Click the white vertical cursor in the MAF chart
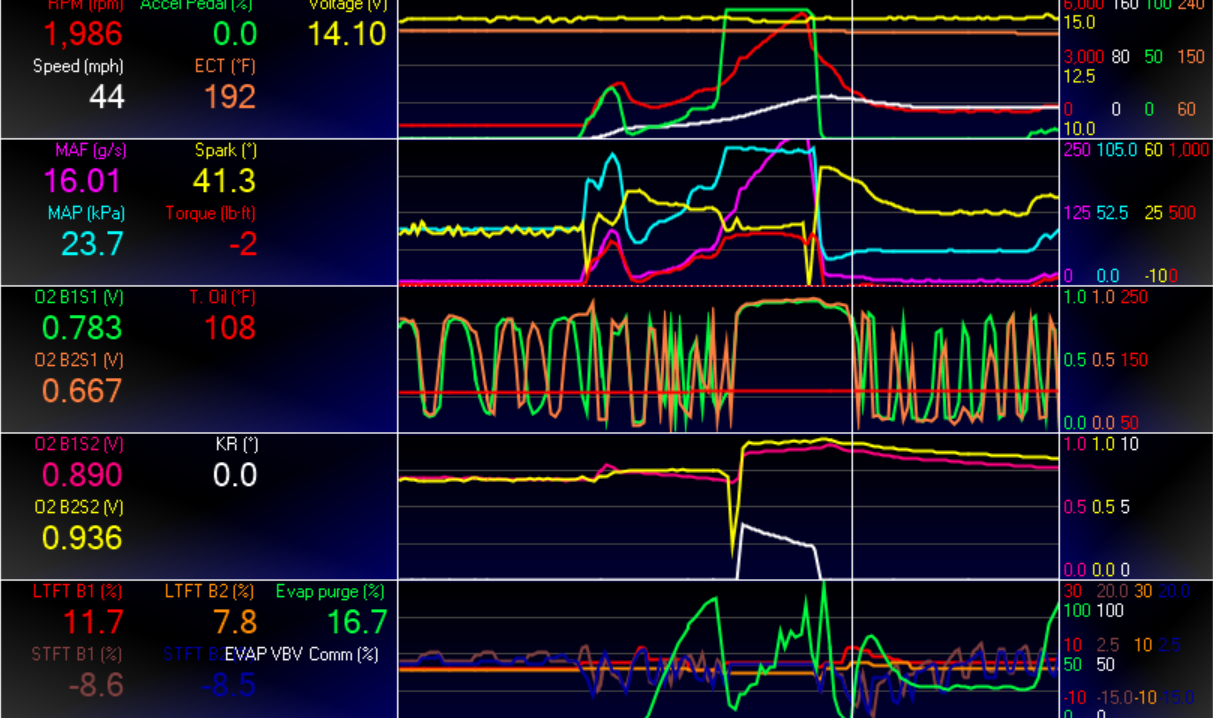Screen dimensions: 1213x718 852,212
